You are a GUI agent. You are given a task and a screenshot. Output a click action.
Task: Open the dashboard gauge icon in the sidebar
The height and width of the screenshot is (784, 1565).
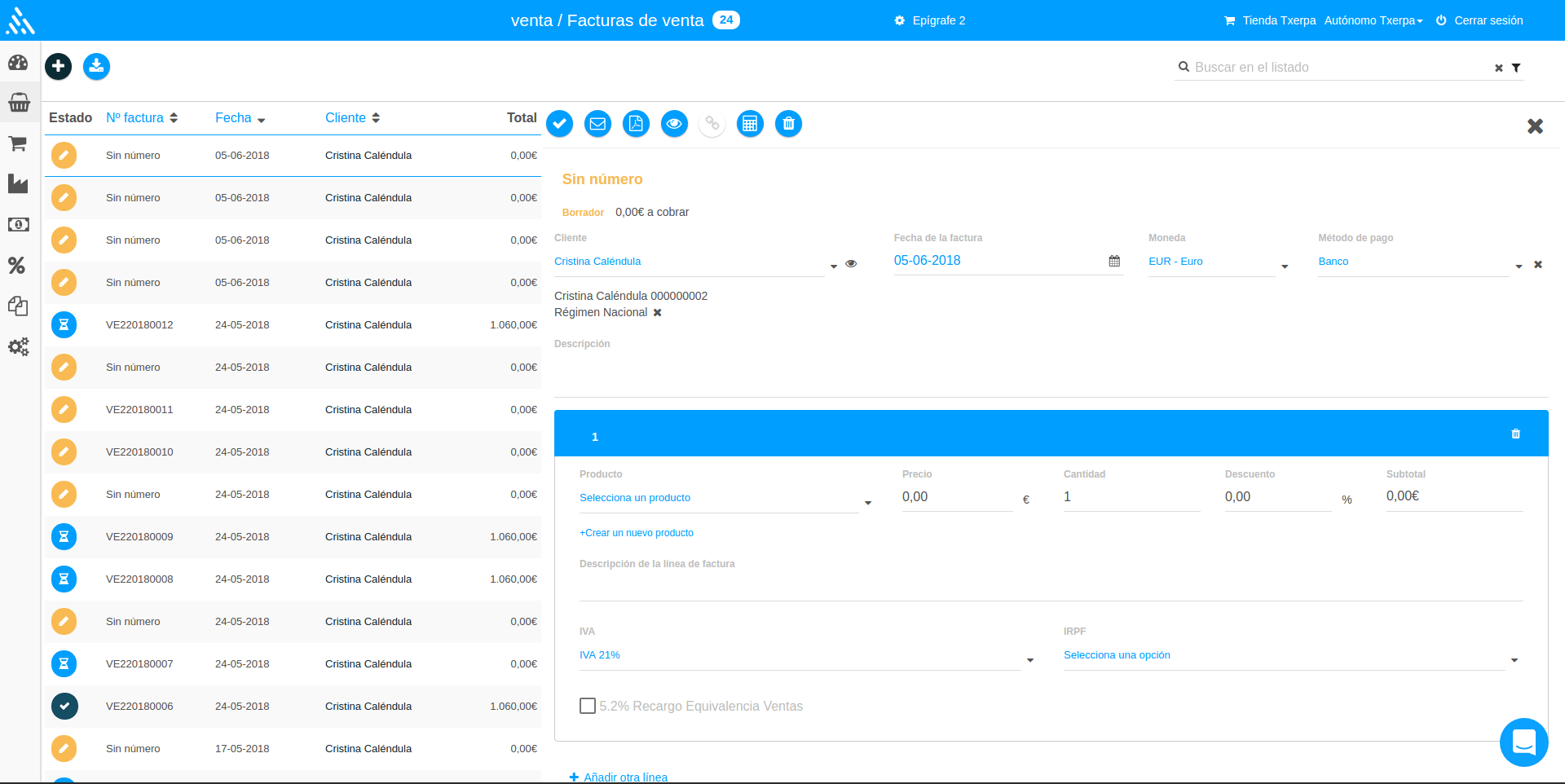[18, 63]
